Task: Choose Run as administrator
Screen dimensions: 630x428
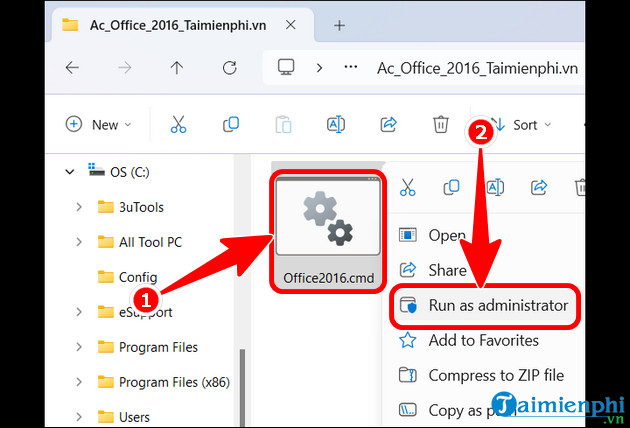Action: [485, 305]
